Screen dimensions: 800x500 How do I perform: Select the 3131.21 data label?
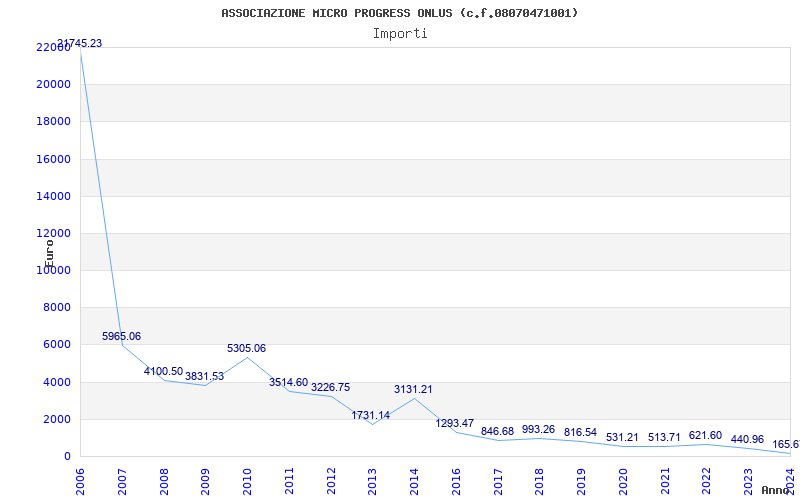click(413, 389)
